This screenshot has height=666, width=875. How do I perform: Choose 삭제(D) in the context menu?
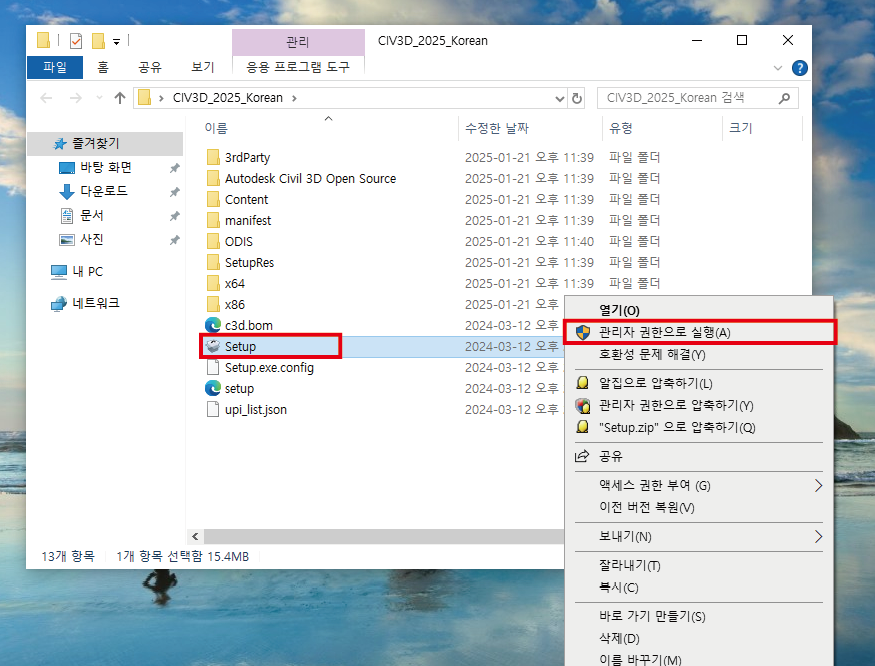pos(619,638)
